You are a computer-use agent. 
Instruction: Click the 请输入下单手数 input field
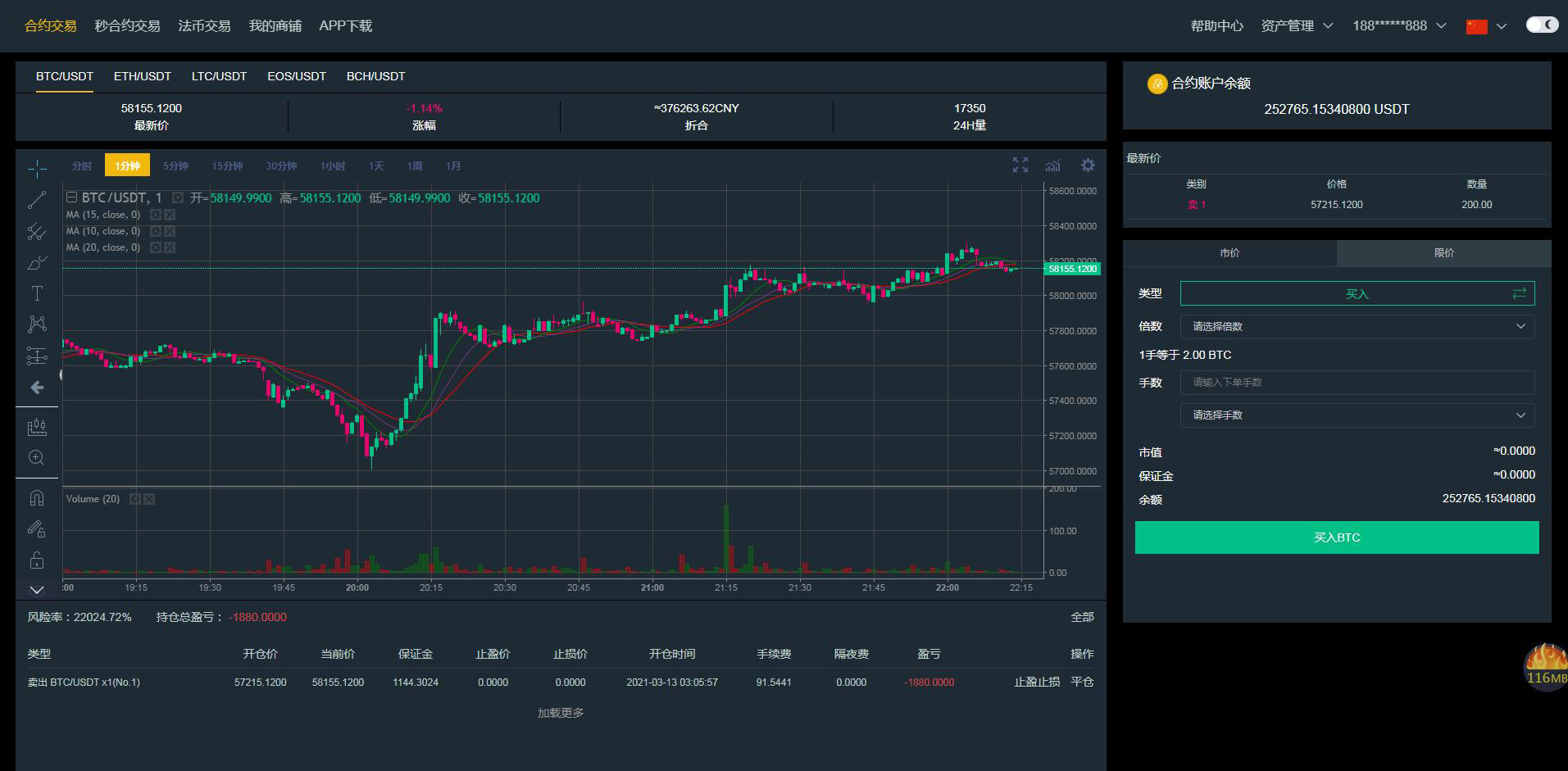[1357, 383]
